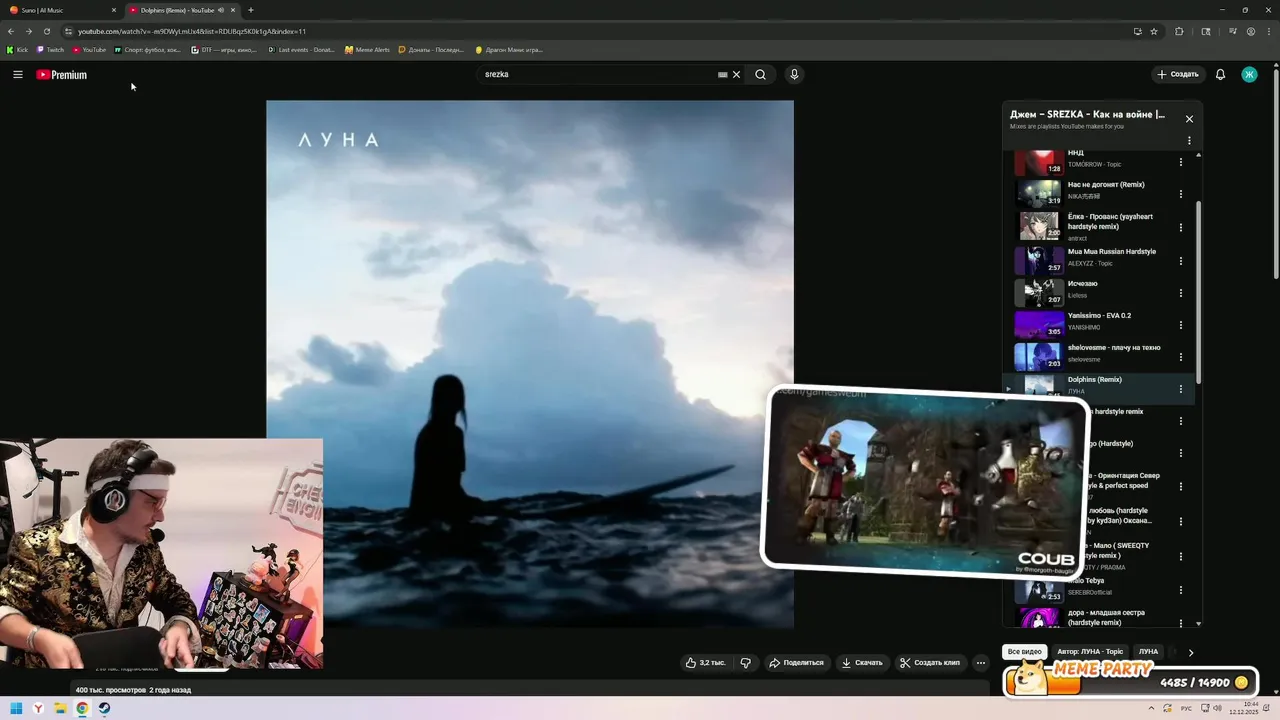Image resolution: width=1280 pixels, height=720 pixels.
Task: Bookmark this page with the star icon
Action: pos(1154,31)
